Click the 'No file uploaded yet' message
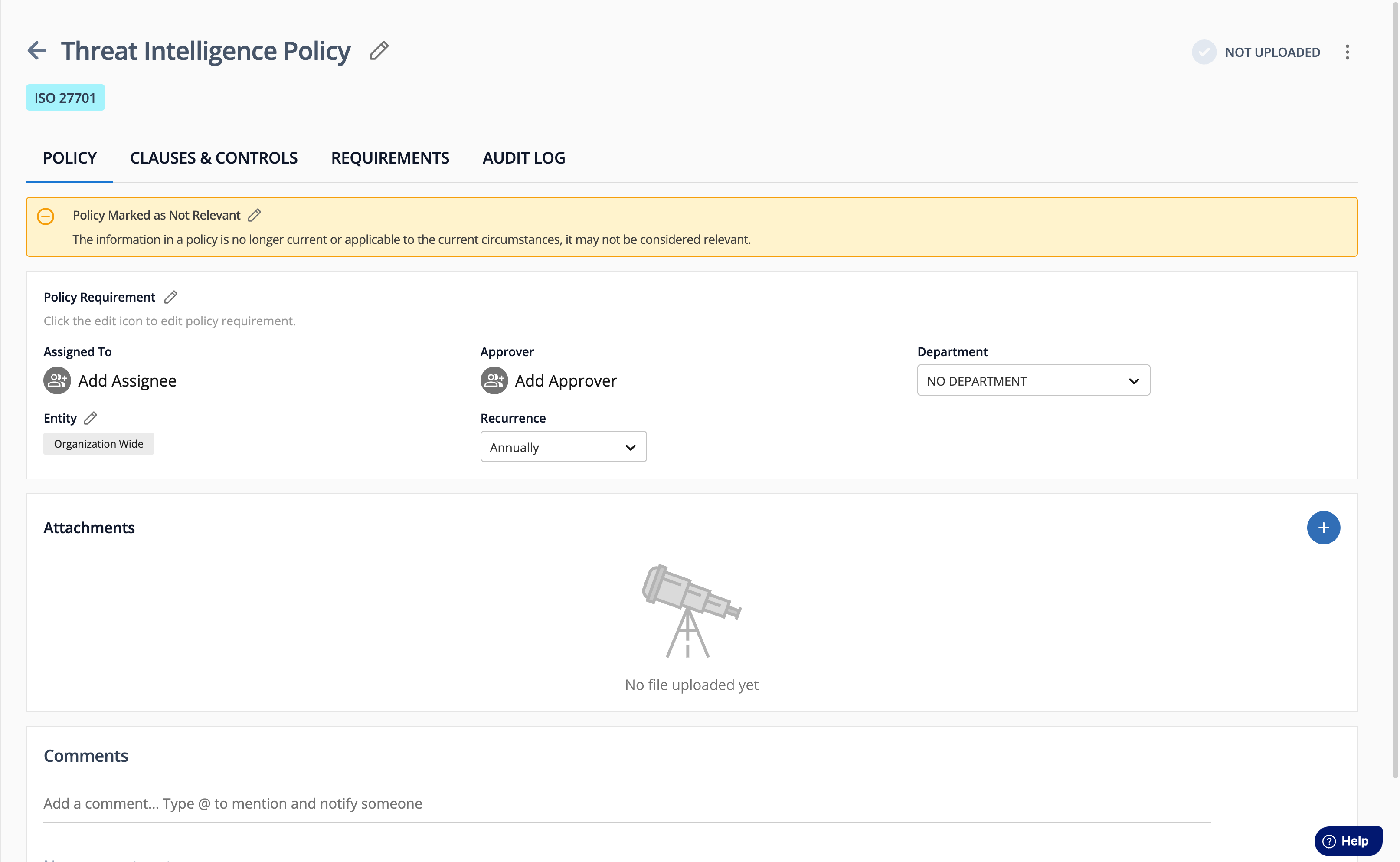This screenshot has height=862, width=1400. [x=692, y=685]
